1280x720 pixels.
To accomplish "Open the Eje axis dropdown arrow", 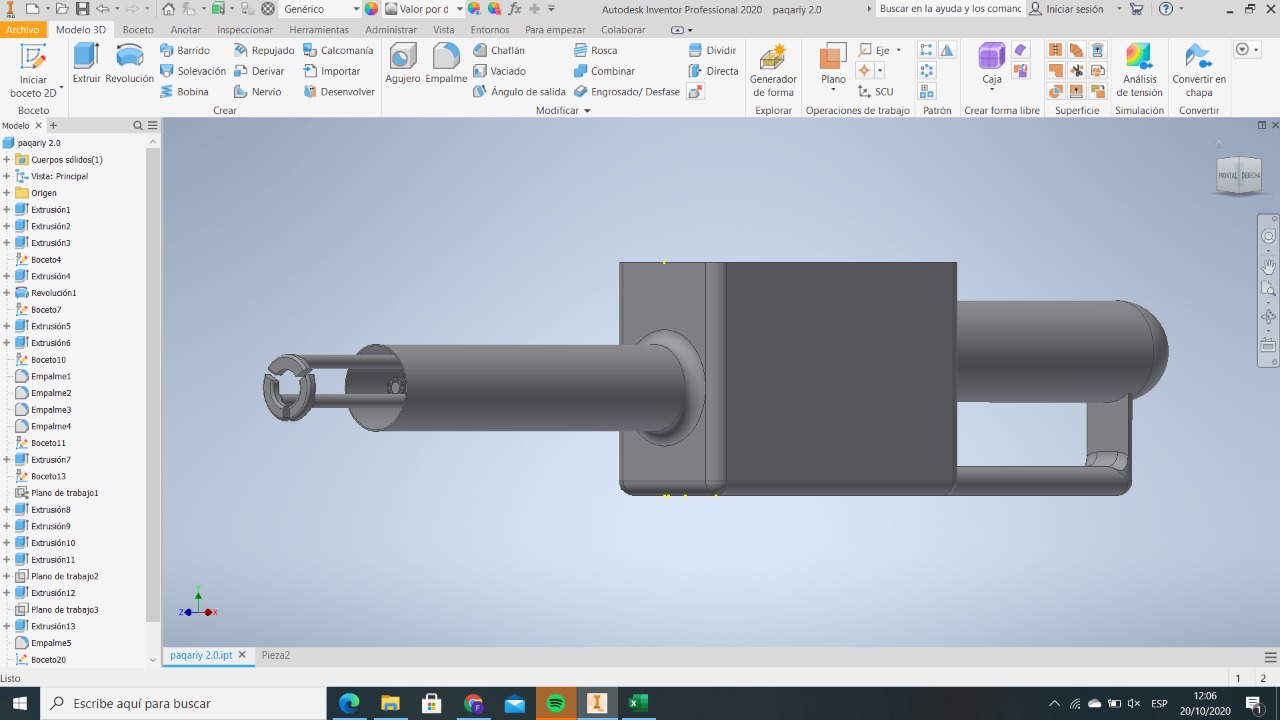I will click(898, 50).
